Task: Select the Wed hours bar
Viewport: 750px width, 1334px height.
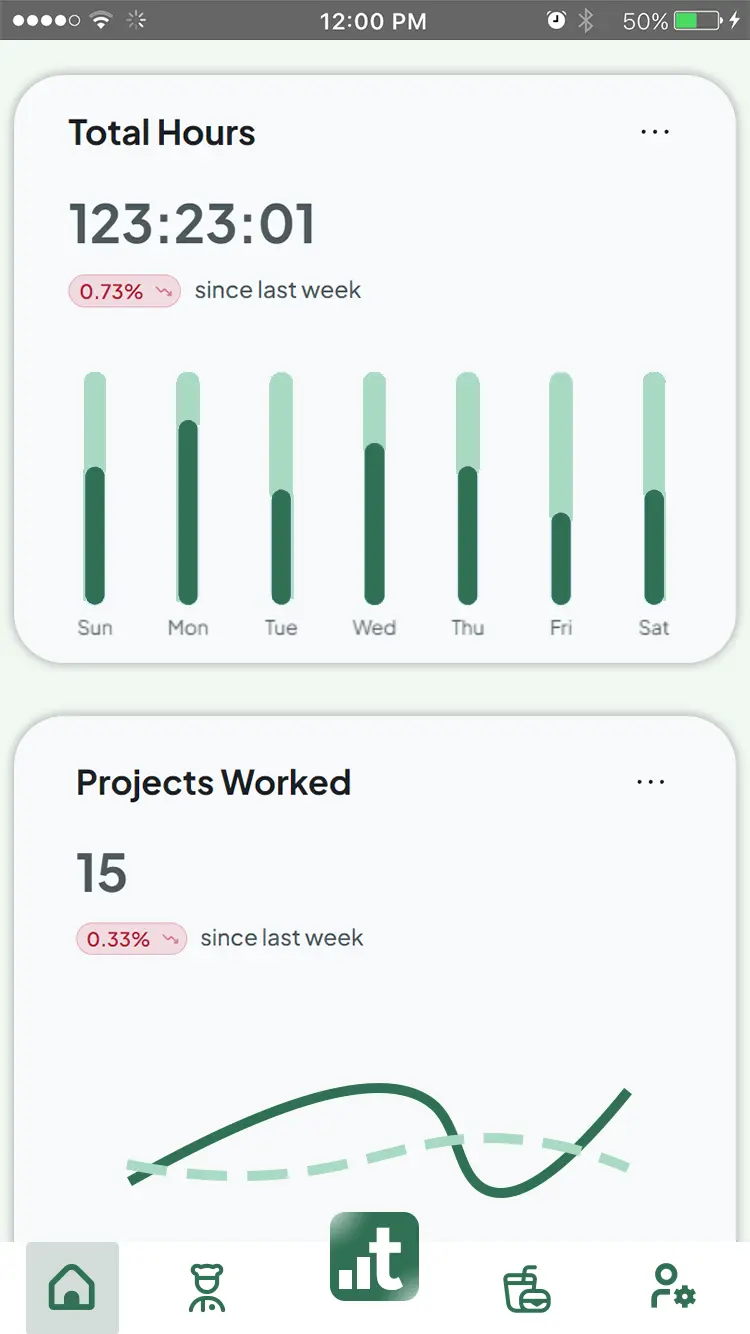Action: [x=374, y=489]
